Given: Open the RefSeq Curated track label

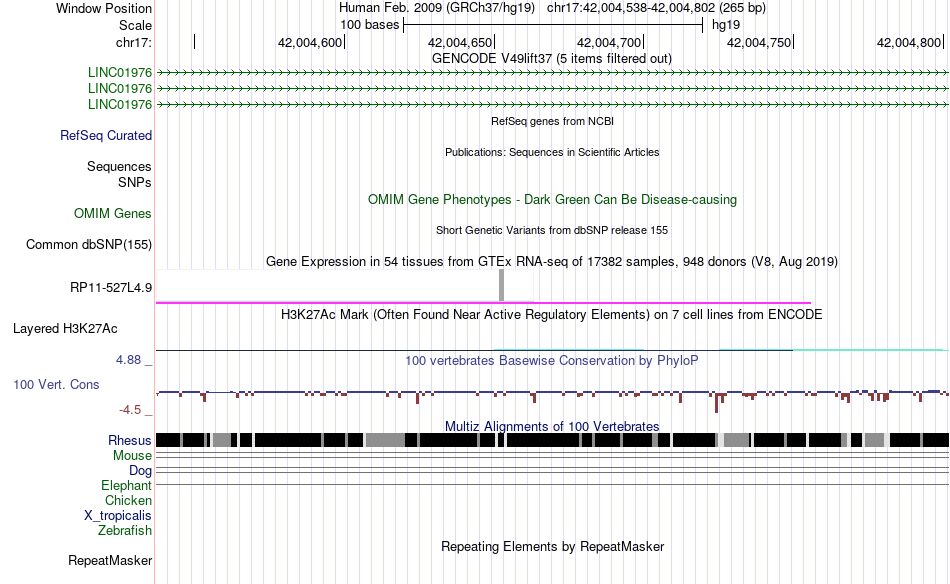Looking at the screenshot, I should (x=105, y=136).
